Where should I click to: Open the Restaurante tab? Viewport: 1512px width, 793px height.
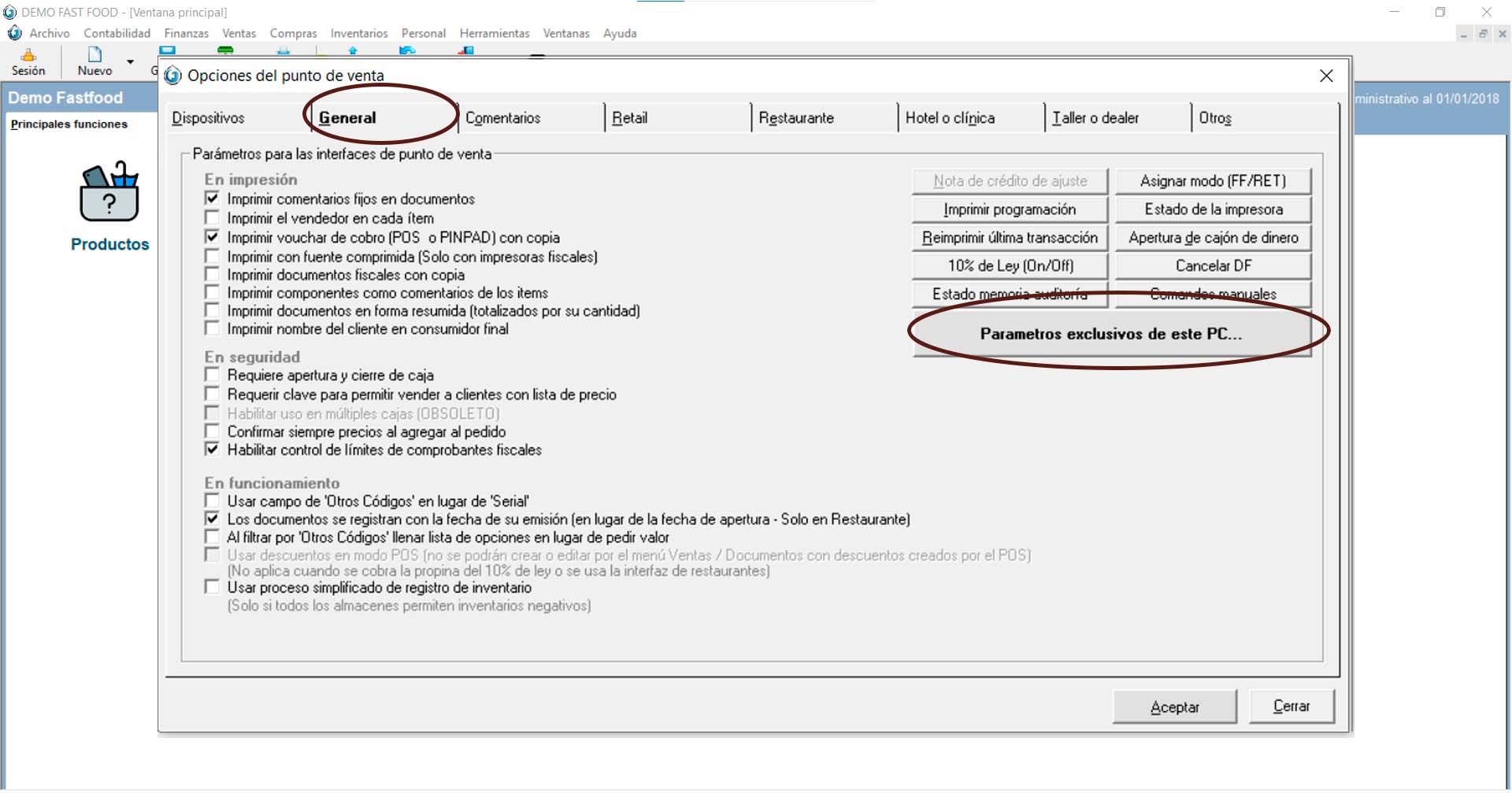click(x=796, y=118)
